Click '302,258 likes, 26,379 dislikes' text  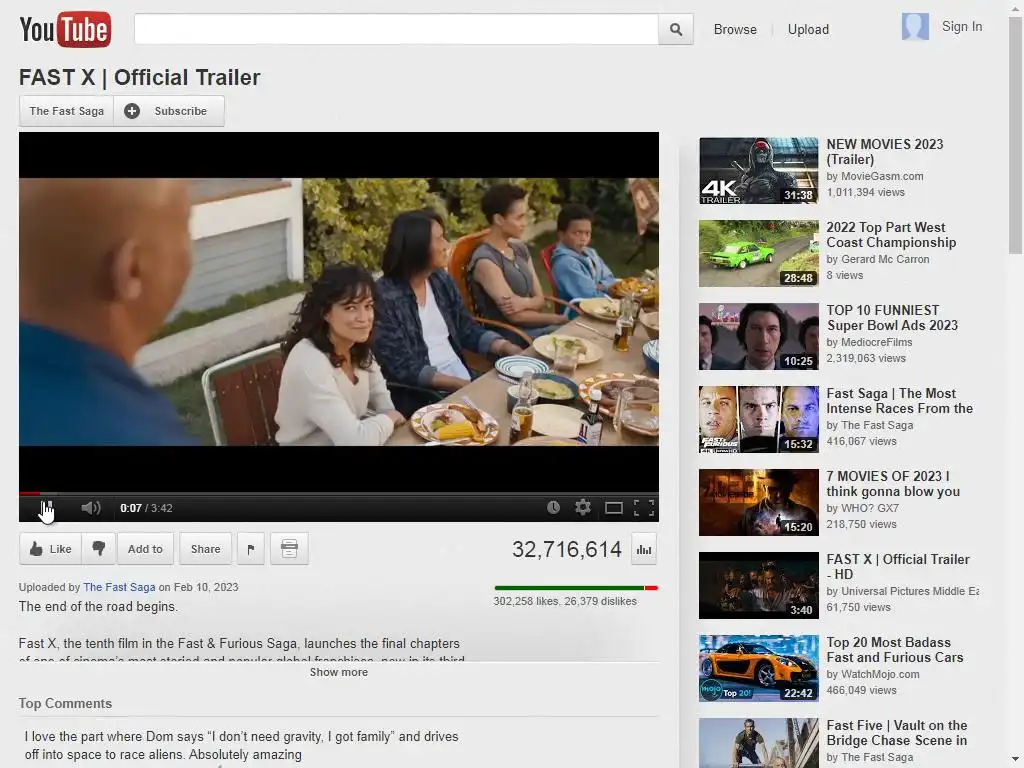[x=565, y=601]
